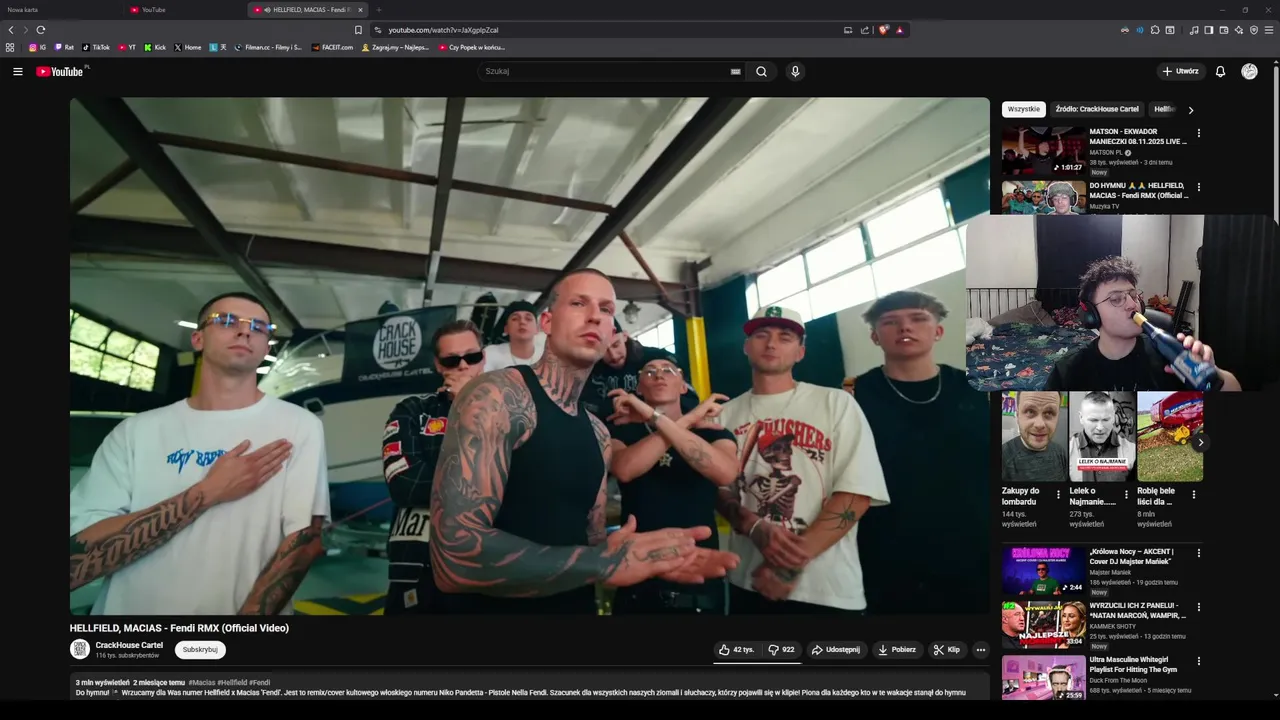Like the video (42 tys.)

736,650
